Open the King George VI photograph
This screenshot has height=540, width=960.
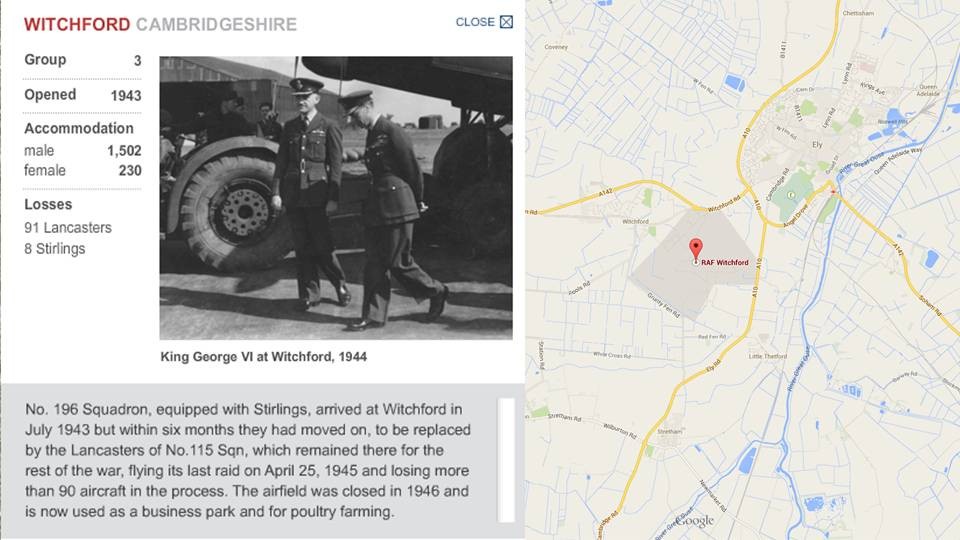click(336, 198)
